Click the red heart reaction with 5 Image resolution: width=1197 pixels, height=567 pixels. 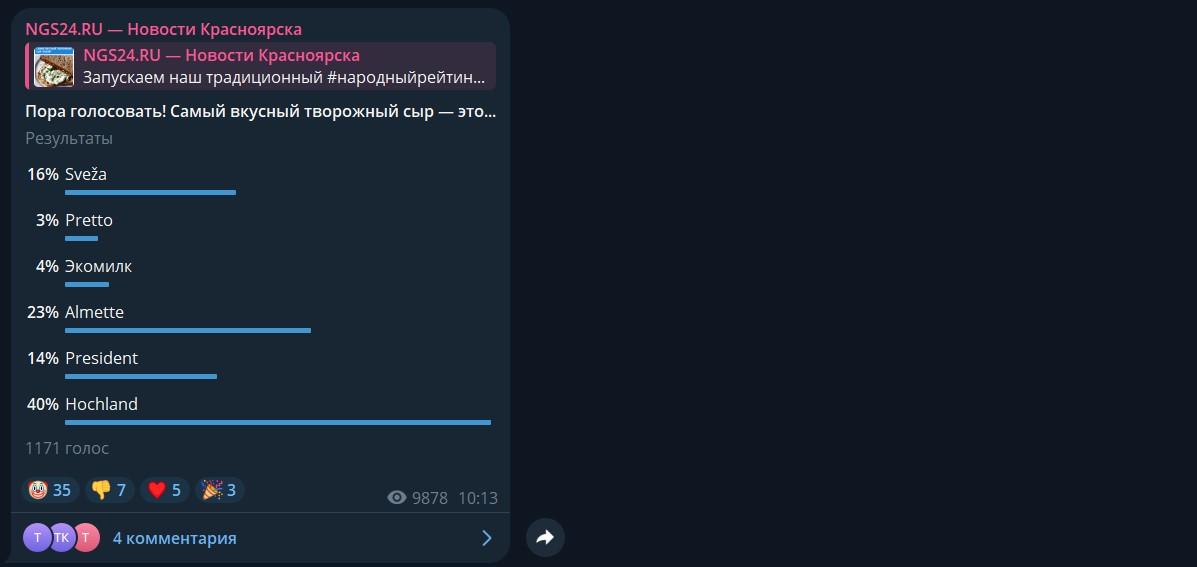(x=165, y=490)
